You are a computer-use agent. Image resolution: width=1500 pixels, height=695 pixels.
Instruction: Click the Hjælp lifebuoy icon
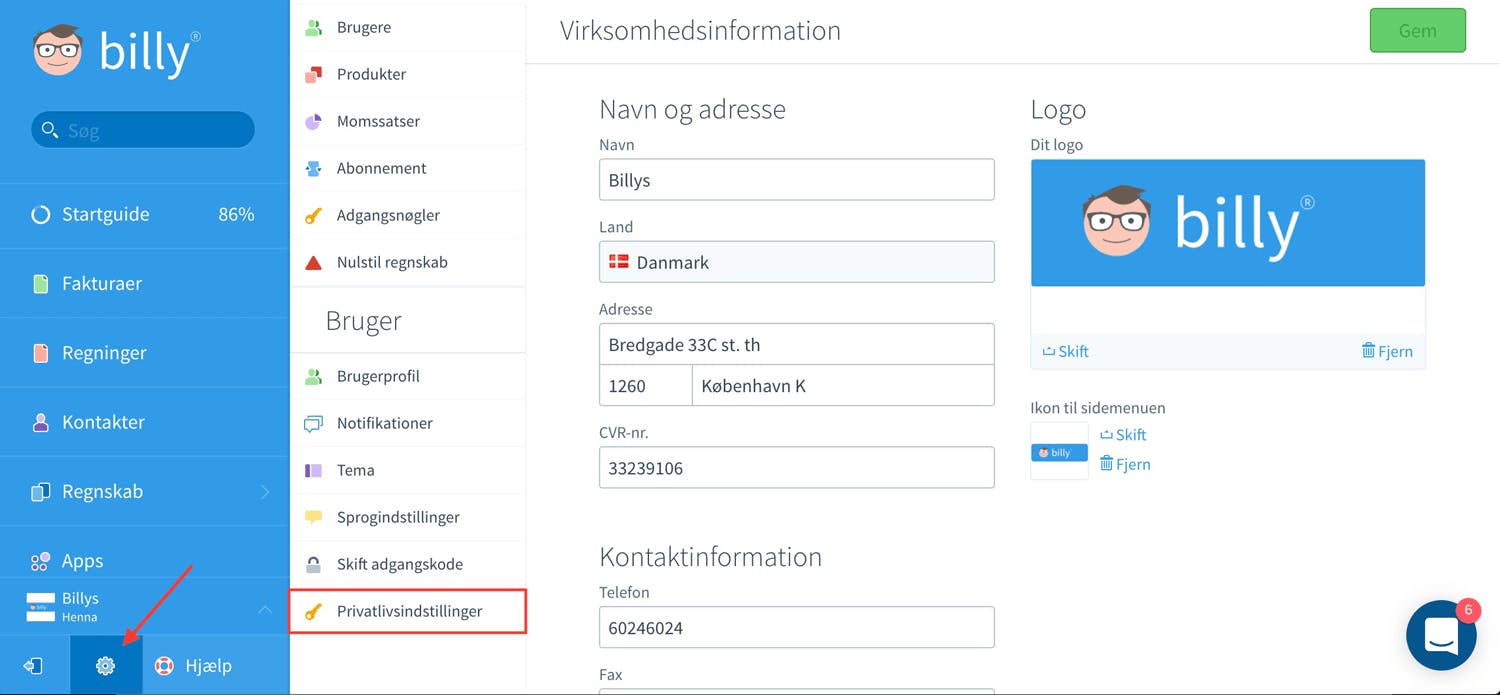pos(163,666)
